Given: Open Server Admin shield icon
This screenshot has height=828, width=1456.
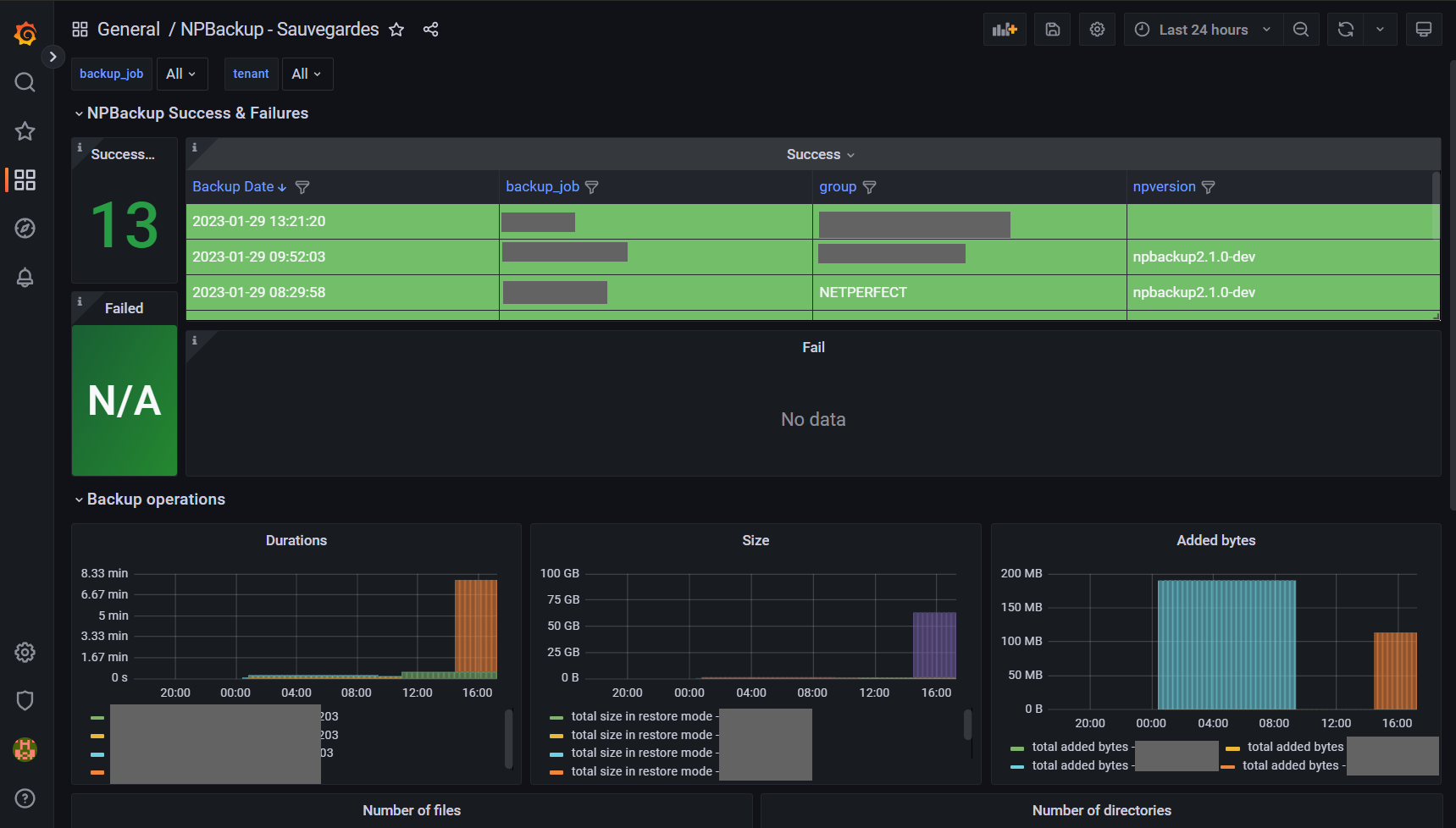Looking at the screenshot, I should pos(25,700).
